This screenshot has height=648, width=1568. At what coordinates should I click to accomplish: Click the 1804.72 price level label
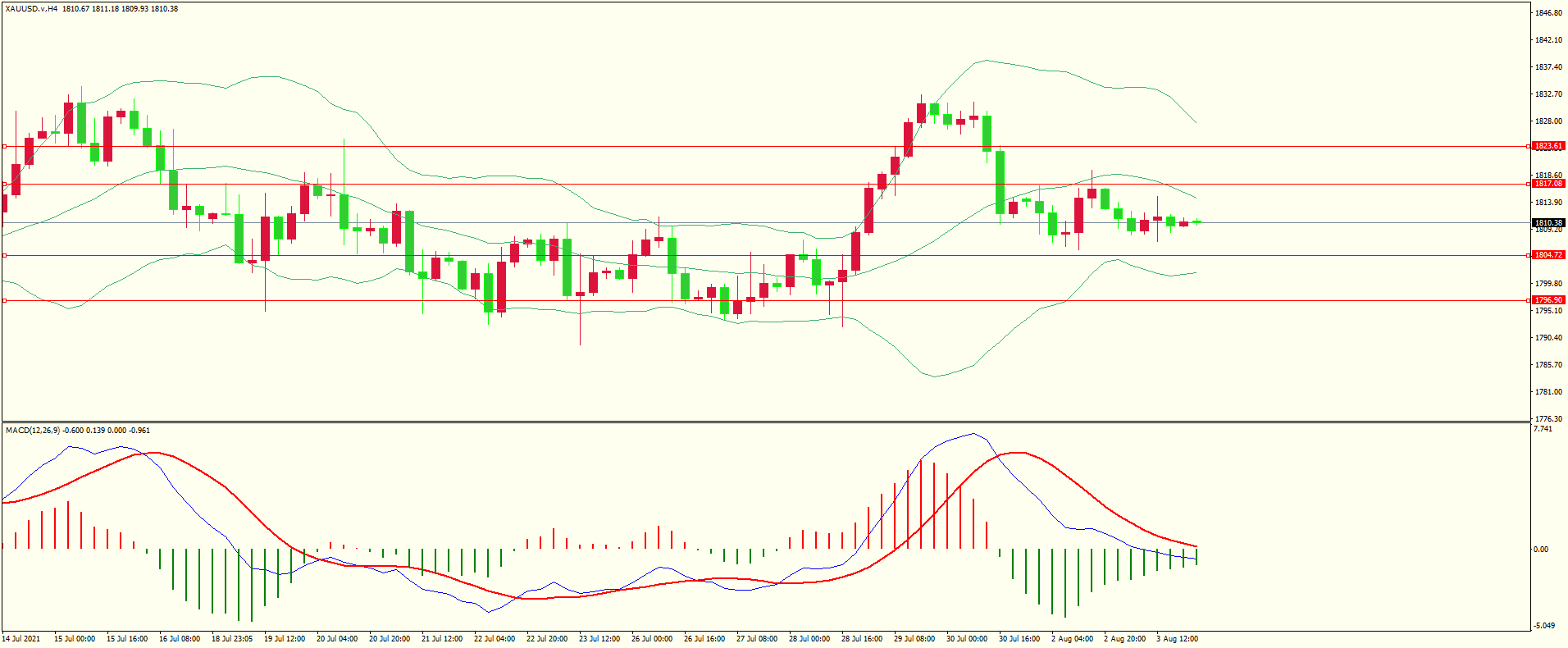pyautogui.click(x=1548, y=255)
